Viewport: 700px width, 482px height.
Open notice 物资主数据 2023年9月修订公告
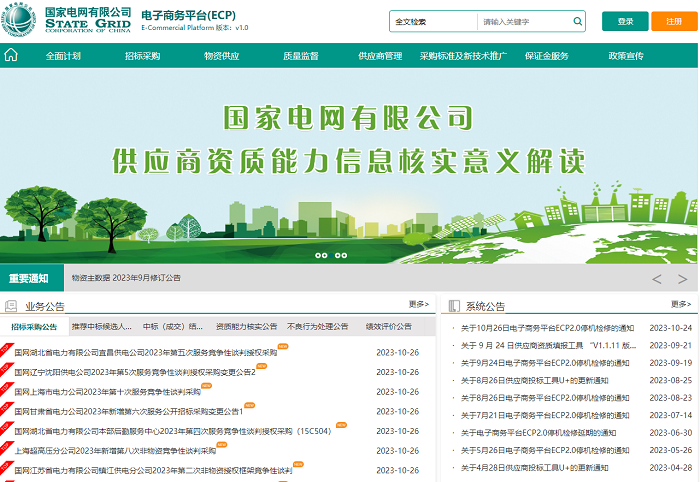click(126, 278)
